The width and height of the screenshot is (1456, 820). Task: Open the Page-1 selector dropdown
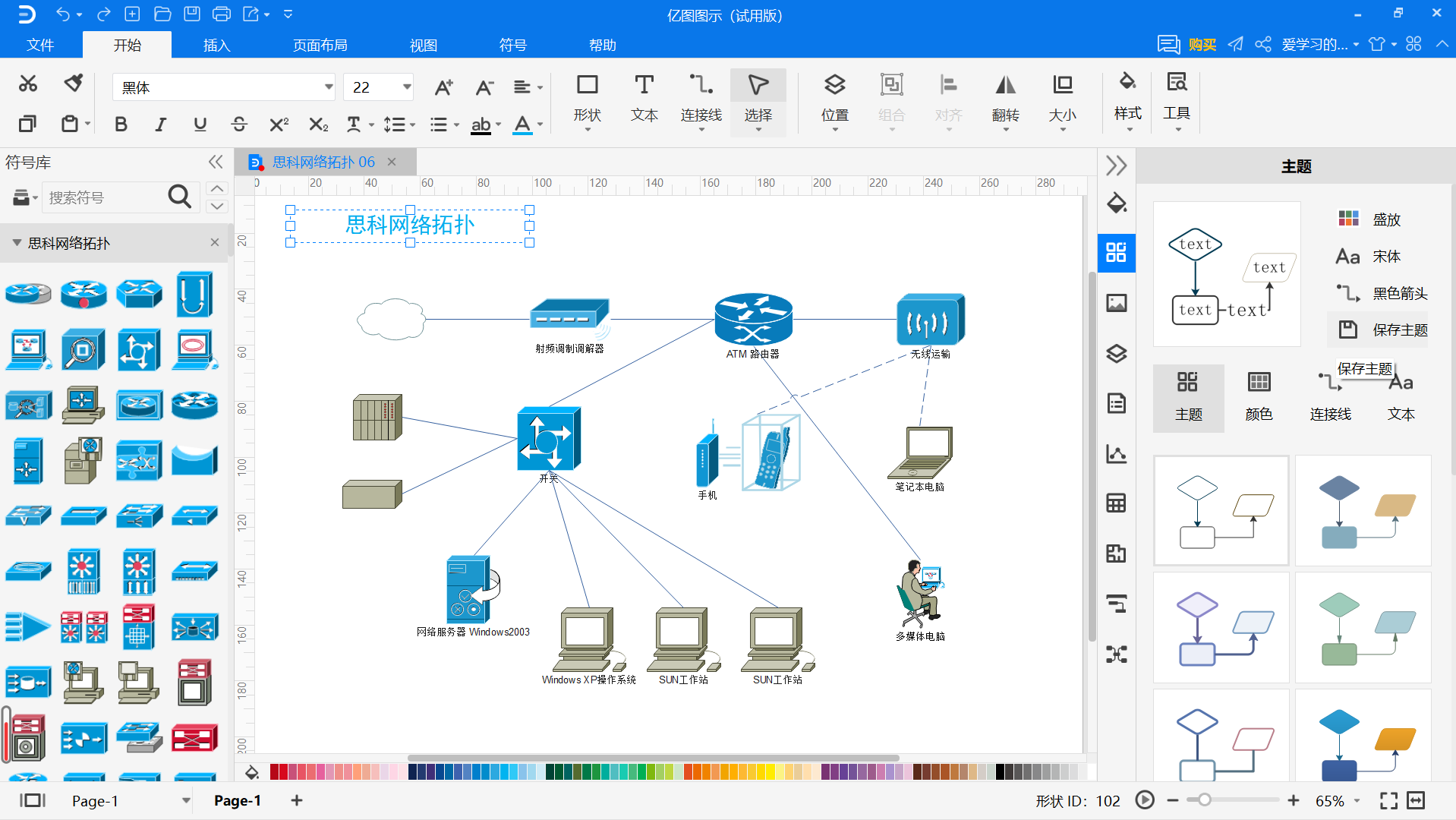click(186, 800)
